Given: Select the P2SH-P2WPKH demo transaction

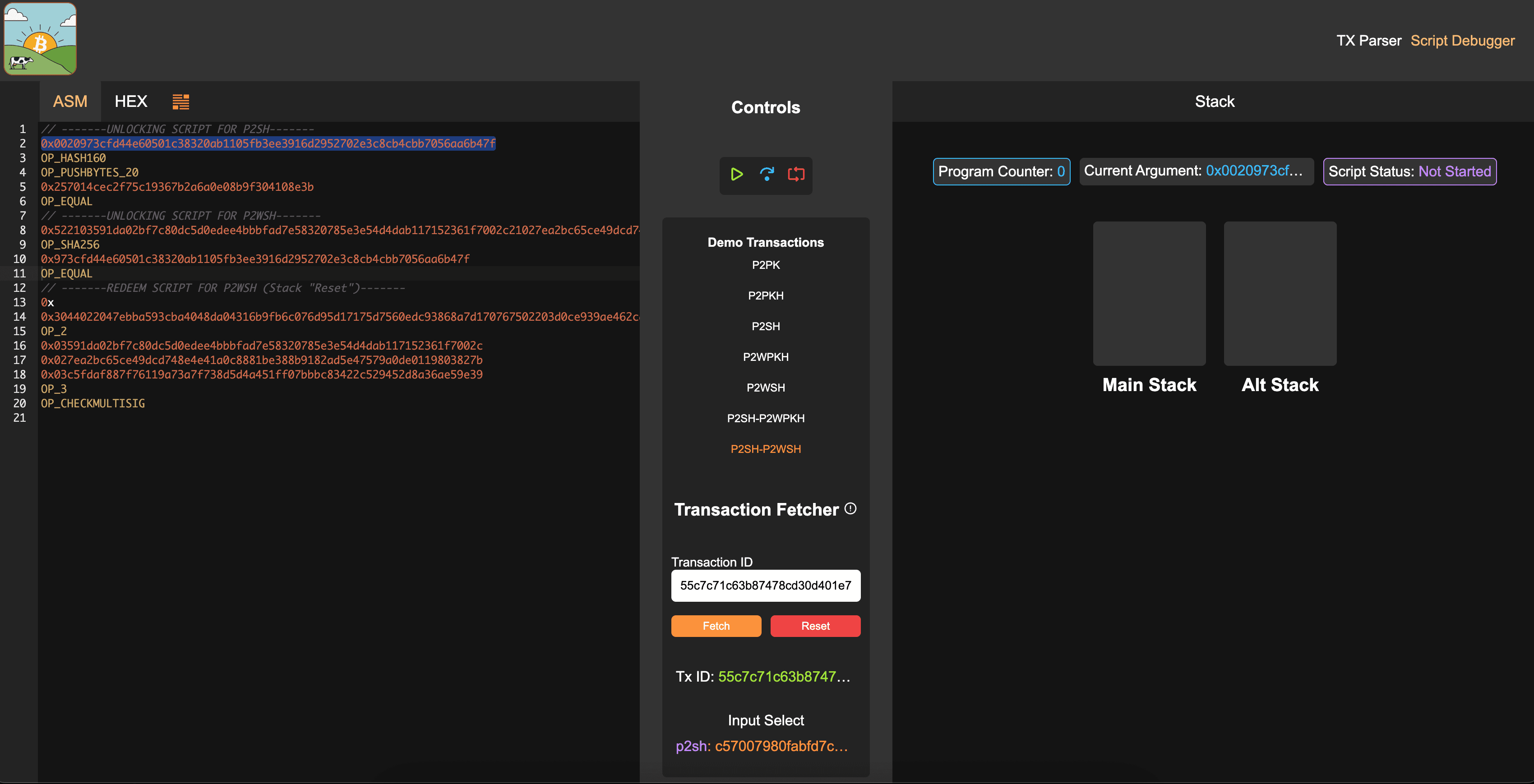Looking at the screenshot, I should coord(766,418).
